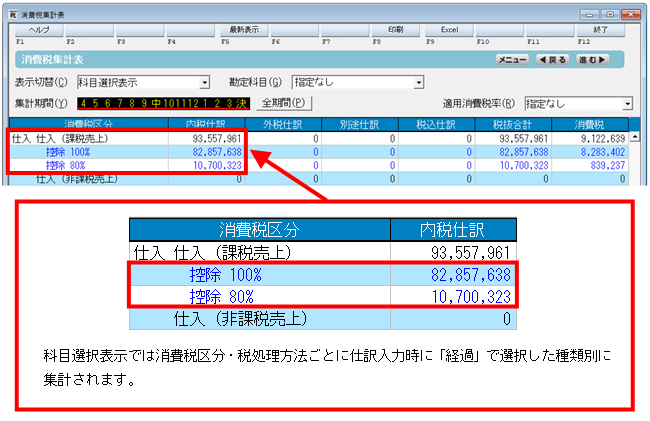Click the 消費税 column header
The width and height of the screenshot is (650, 421).
(590, 124)
